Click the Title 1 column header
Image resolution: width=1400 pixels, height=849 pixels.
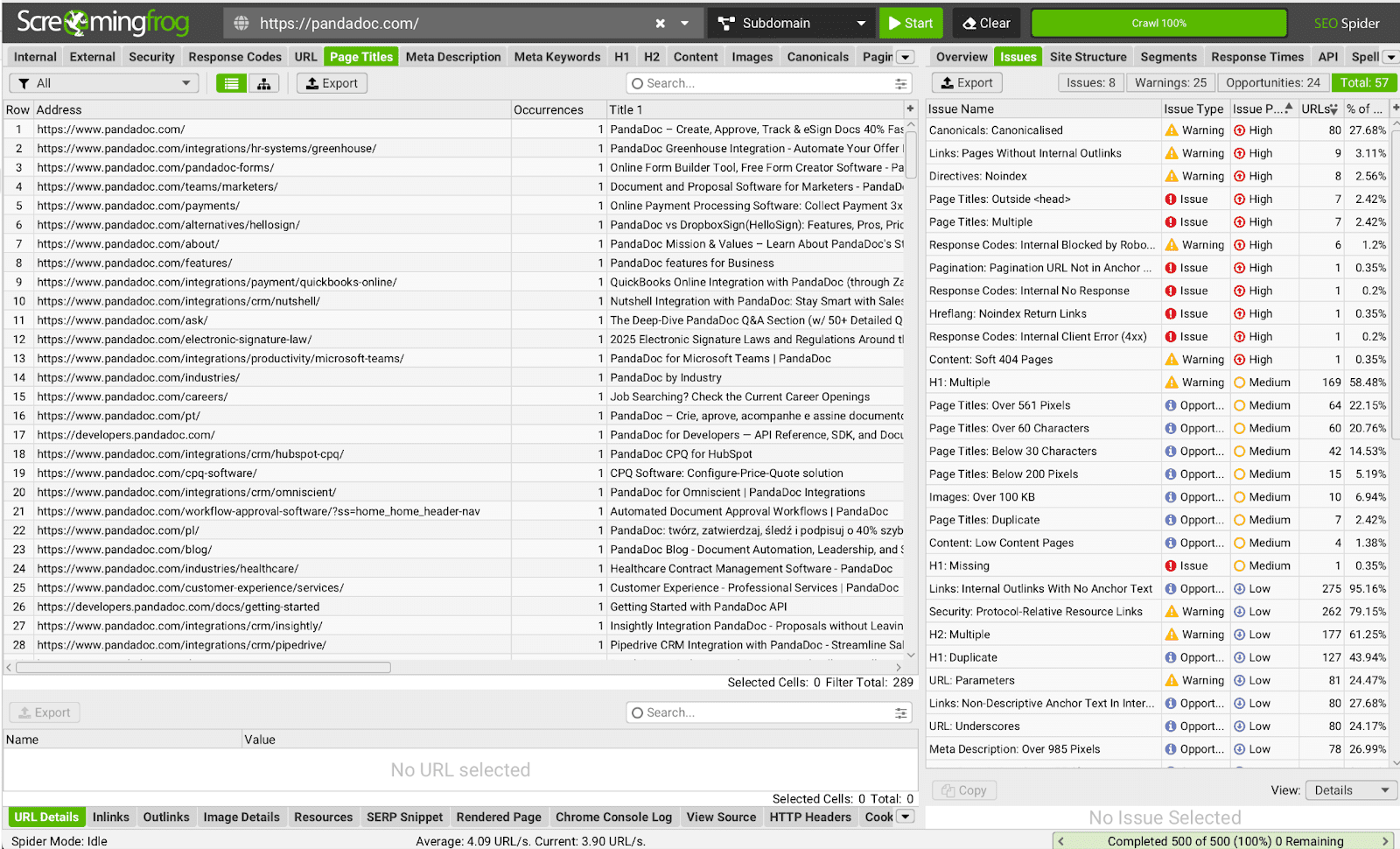(x=755, y=109)
